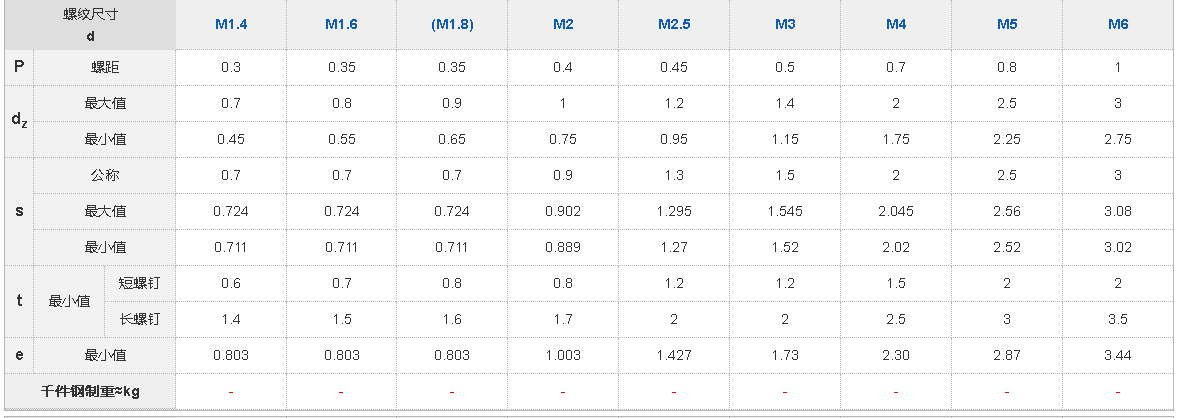
Task: Select the 3.44 value cell
Action: [x=1118, y=355]
